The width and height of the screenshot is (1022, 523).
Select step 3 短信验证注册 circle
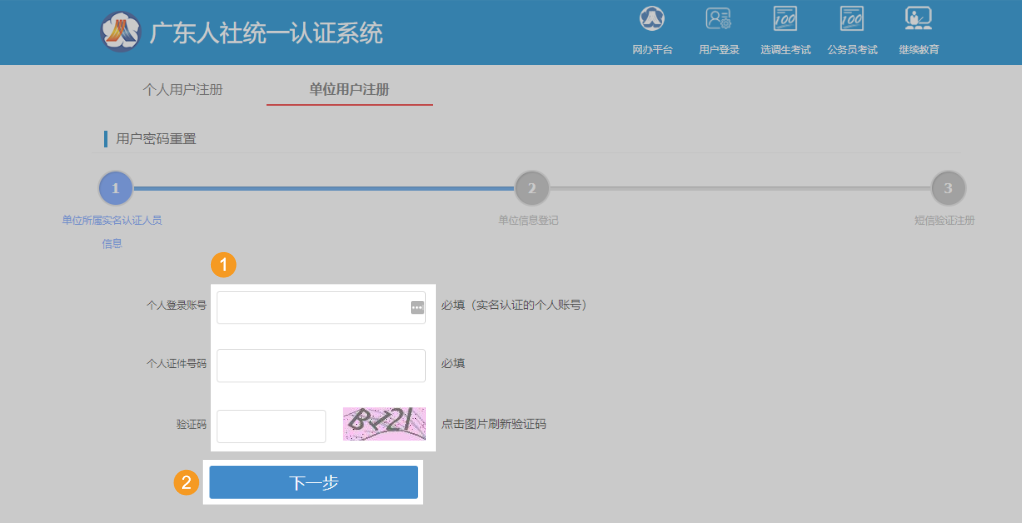click(x=948, y=188)
